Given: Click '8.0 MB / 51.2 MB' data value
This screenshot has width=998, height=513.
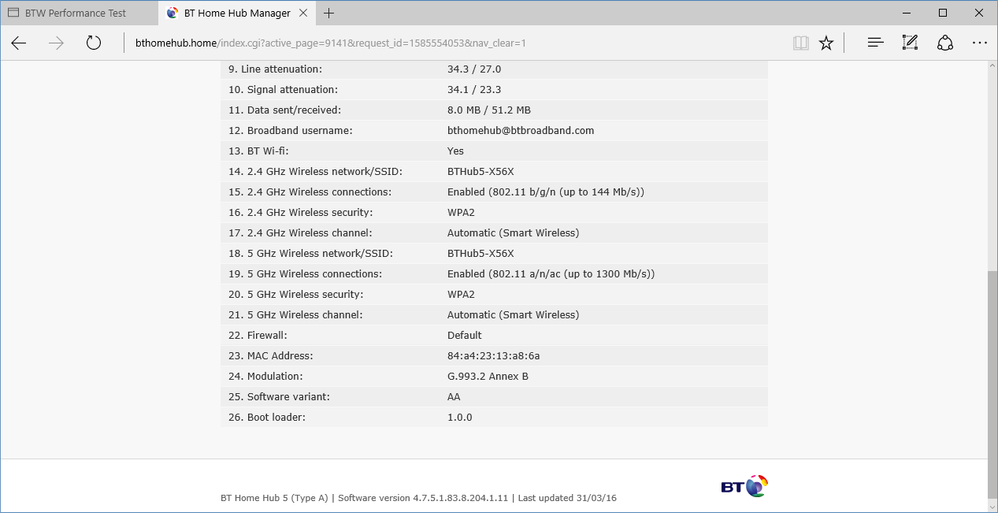Looking at the screenshot, I should click(489, 110).
